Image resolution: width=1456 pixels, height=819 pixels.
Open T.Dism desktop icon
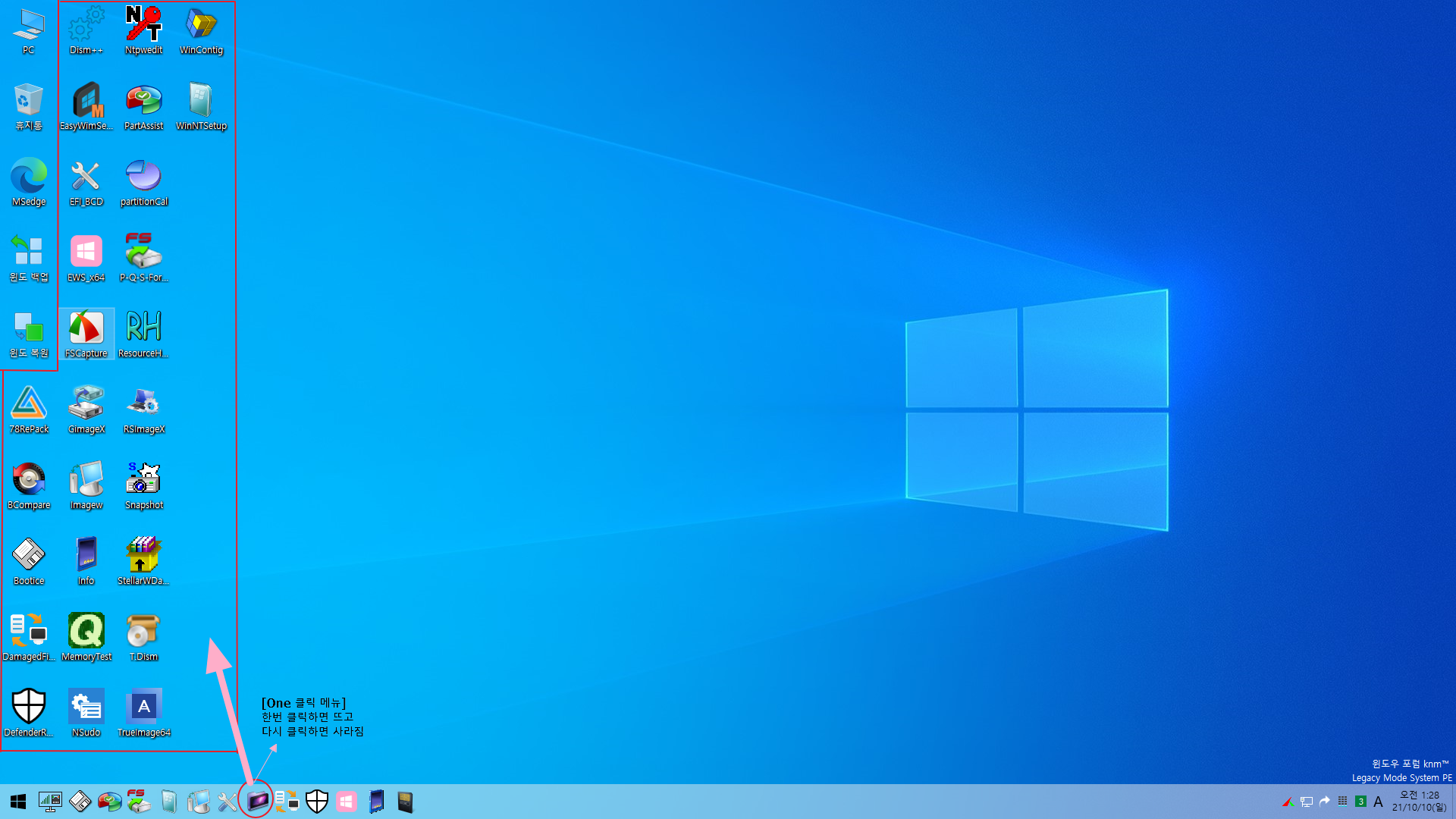click(x=144, y=638)
